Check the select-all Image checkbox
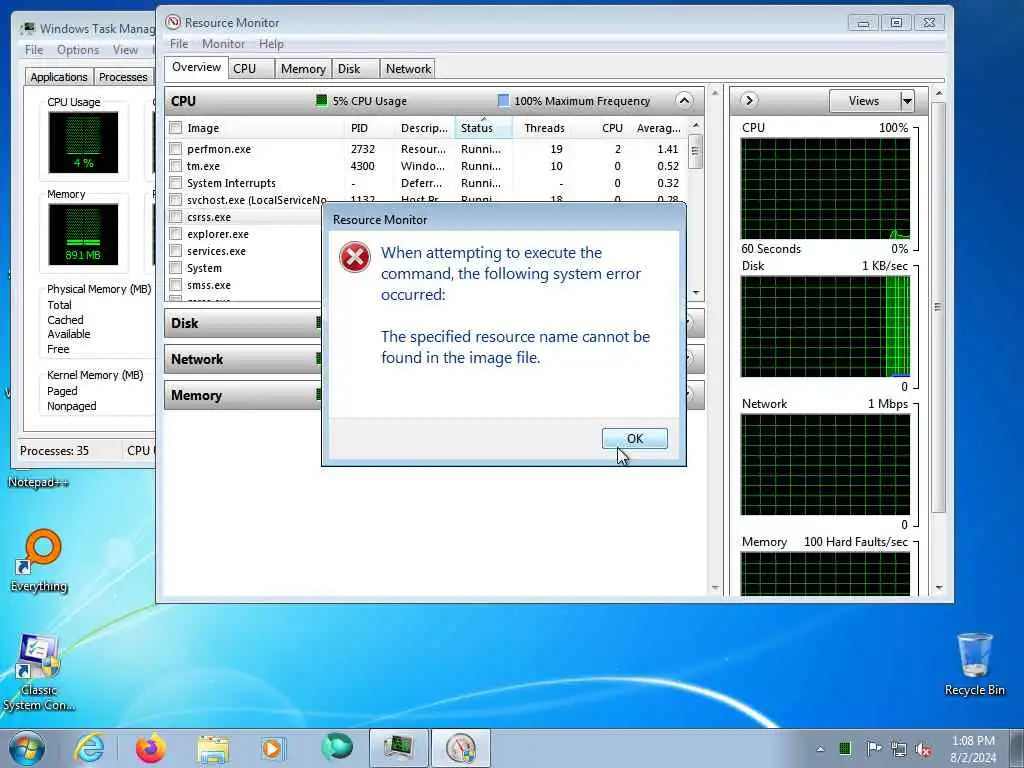The width and height of the screenshot is (1024, 768). (x=175, y=128)
